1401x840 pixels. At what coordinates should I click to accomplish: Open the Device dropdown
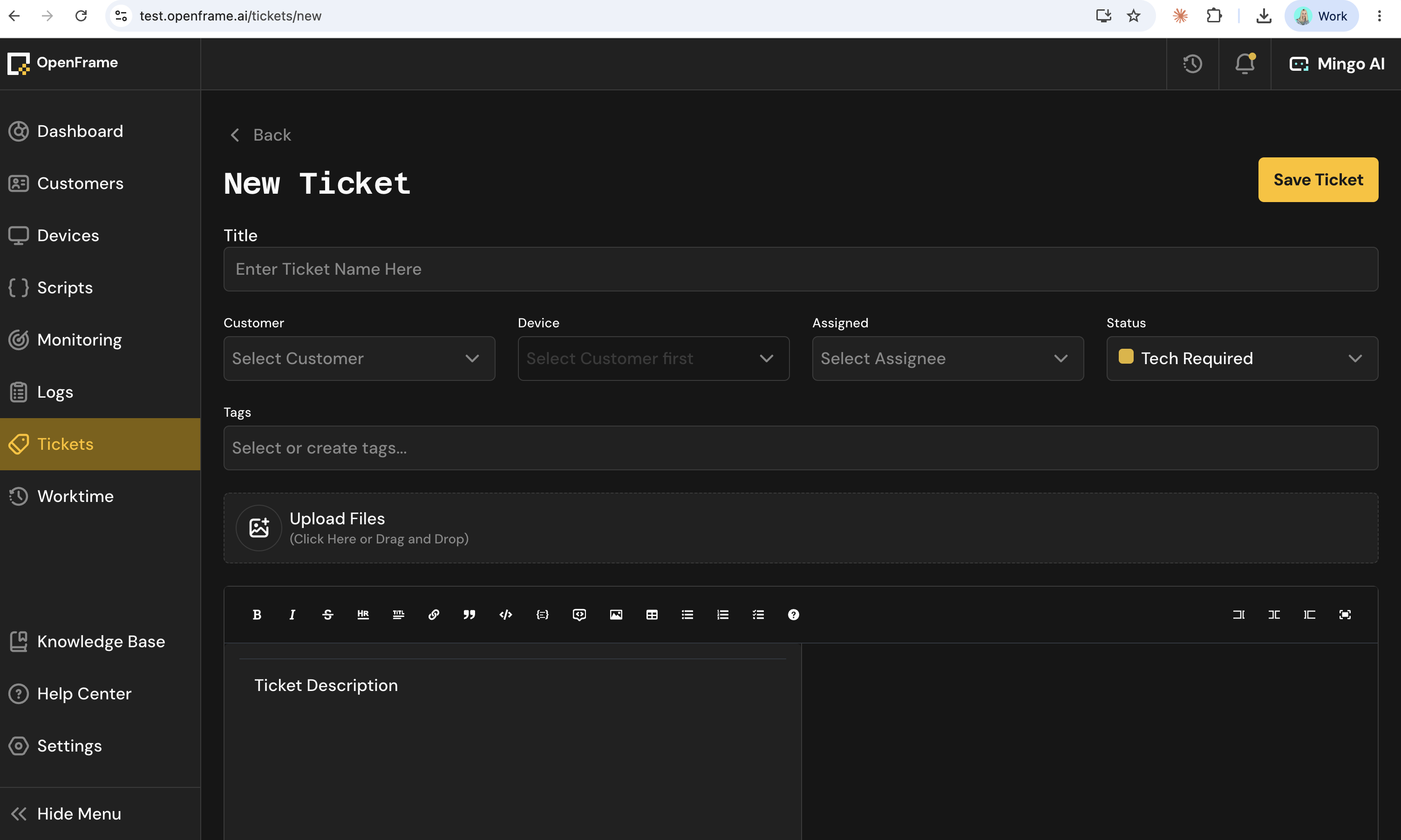(x=653, y=358)
